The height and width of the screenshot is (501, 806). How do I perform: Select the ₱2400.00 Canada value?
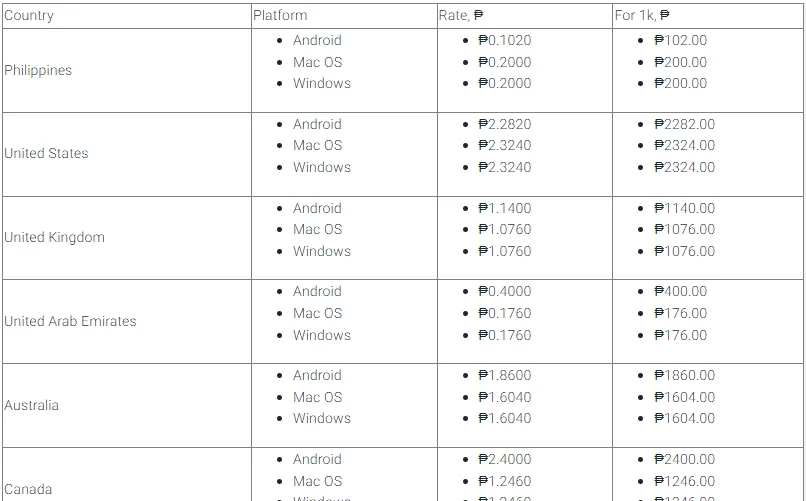tap(685, 459)
